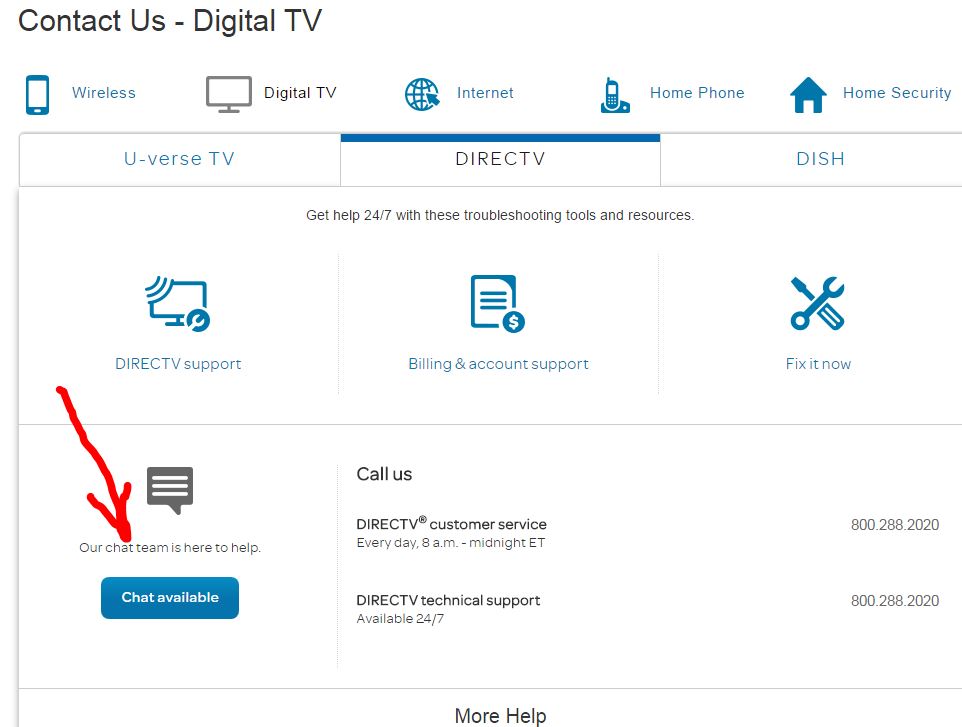Select the billing document icon with dollar sign
962x727 pixels.
(x=498, y=304)
